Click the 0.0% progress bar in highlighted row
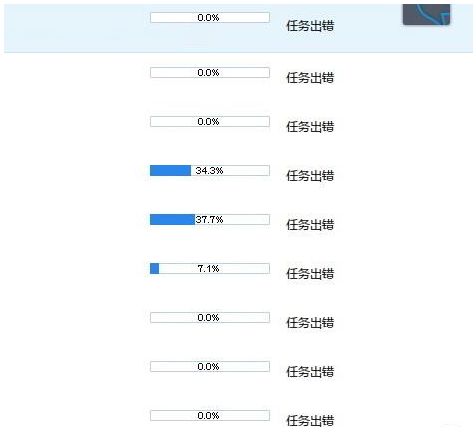 coord(210,17)
